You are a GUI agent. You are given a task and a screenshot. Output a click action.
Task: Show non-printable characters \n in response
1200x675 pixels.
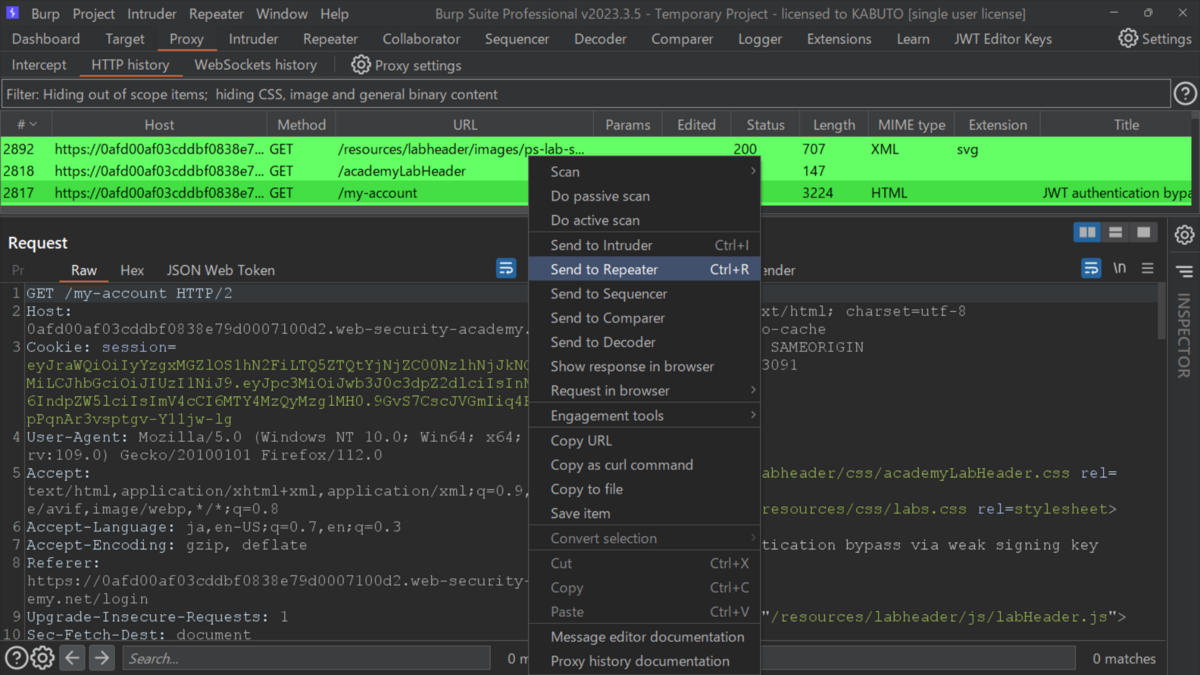[x=1120, y=268]
